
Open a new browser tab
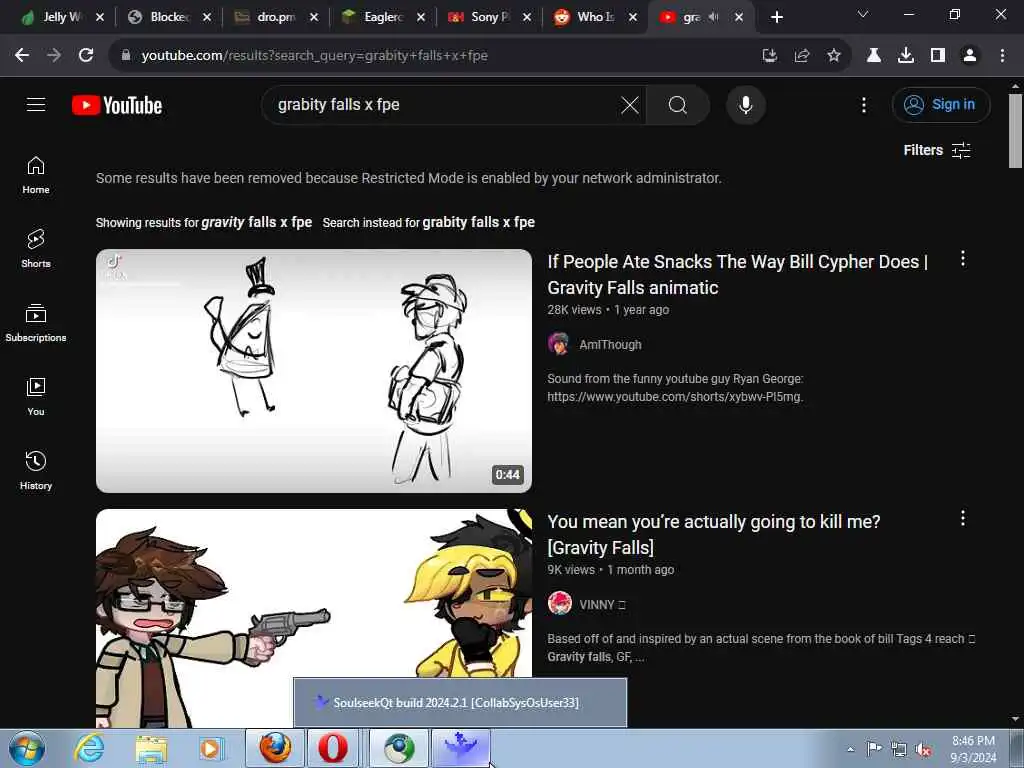pyautogui.click(x=776, y=17)
